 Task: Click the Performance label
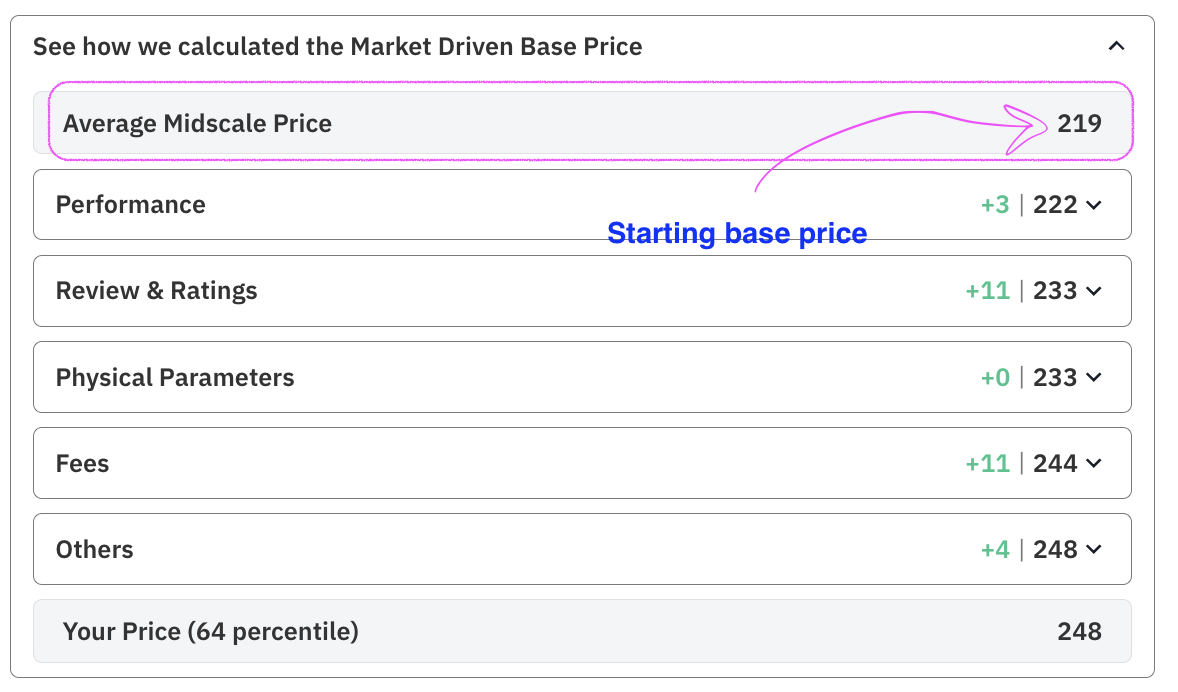tap(130, 205)
